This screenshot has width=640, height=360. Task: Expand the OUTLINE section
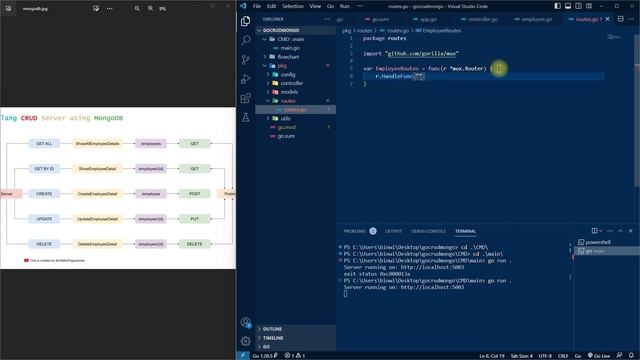click(296, 329)
